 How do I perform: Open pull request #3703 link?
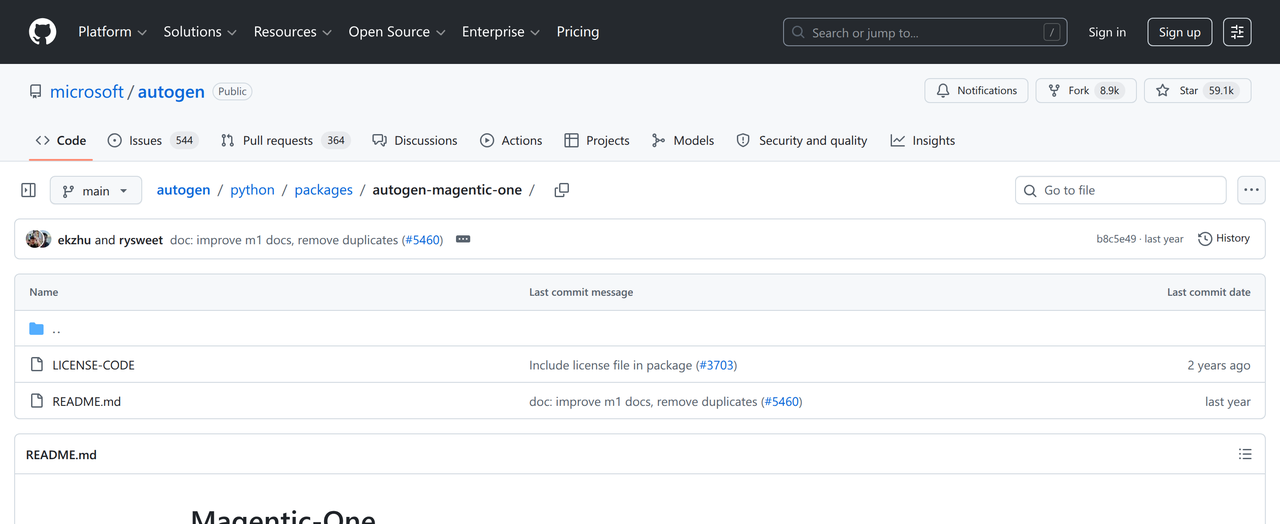pyautogui.click(x=716, y=365)
